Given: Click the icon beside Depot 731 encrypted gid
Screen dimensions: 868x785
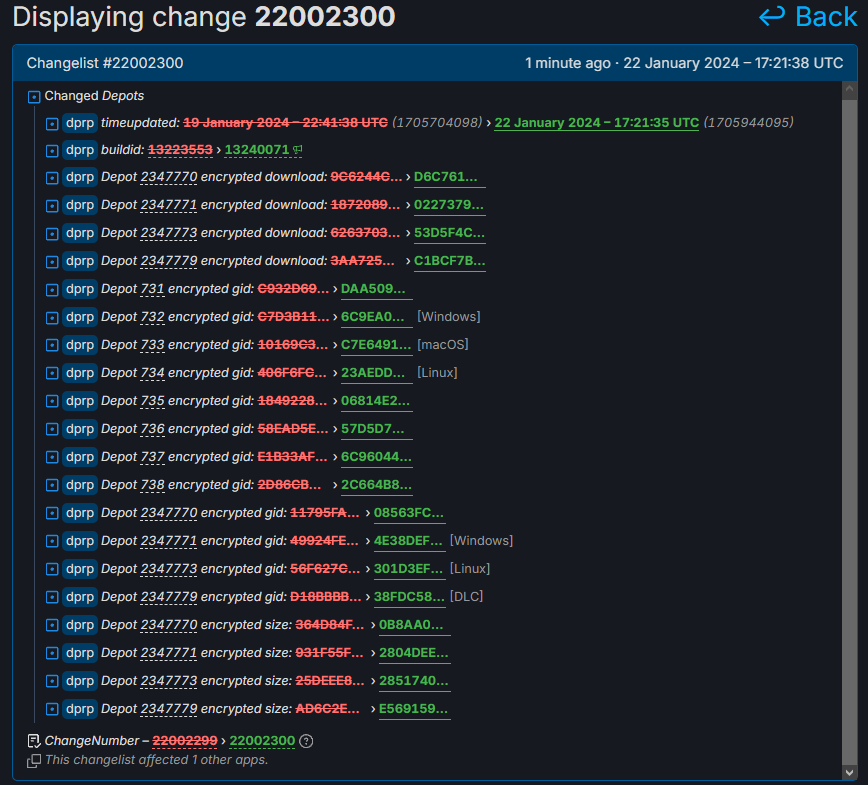Looking at the screenshot, I should [52, 290].
